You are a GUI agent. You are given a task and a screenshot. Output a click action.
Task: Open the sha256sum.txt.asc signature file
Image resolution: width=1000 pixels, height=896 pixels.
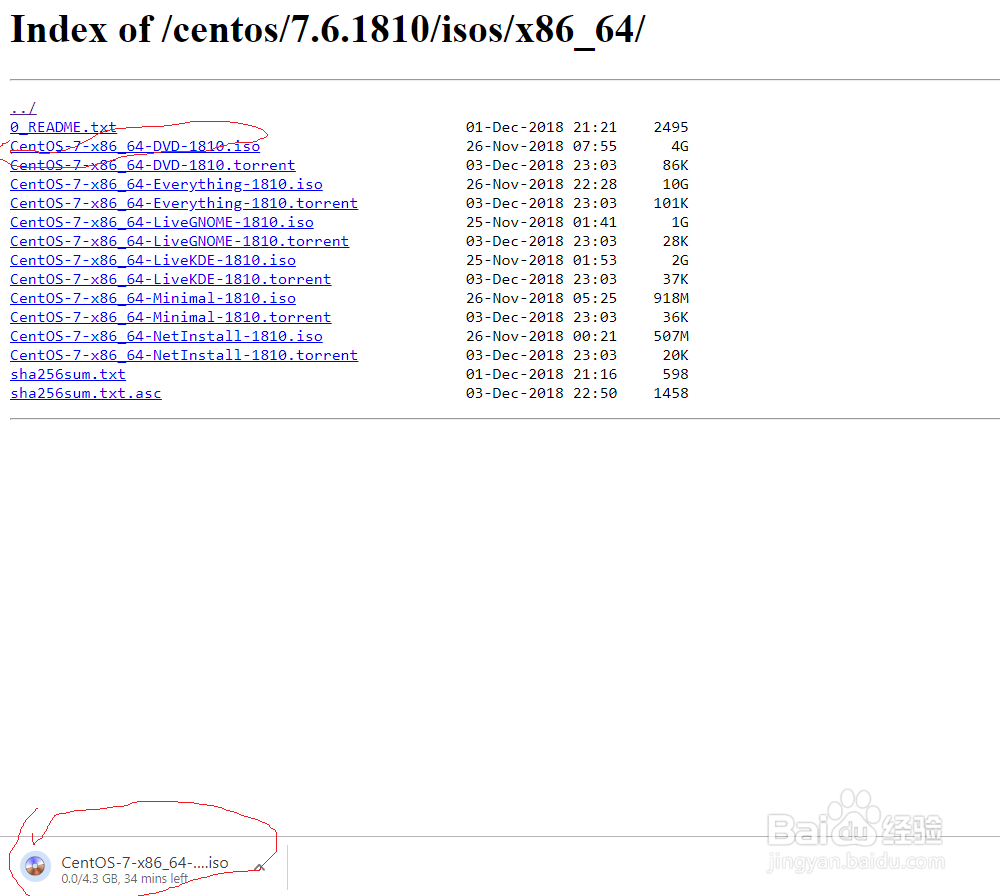[x=85, y=393]
